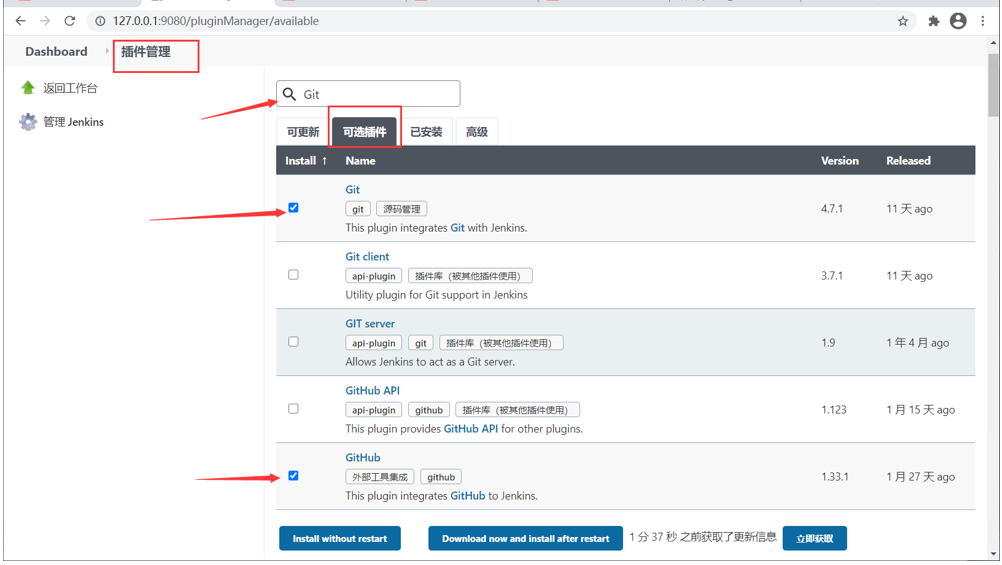
Task: Click Install without restart button
Action: coord(340,538)
